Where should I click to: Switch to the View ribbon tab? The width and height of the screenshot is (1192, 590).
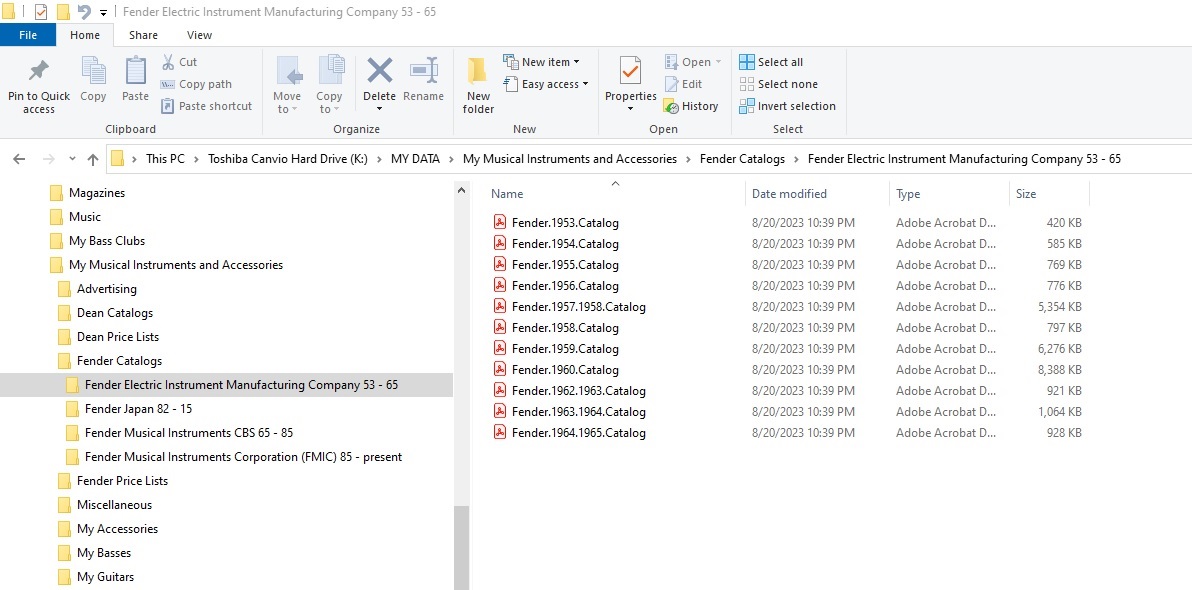(x=199, y=35)
